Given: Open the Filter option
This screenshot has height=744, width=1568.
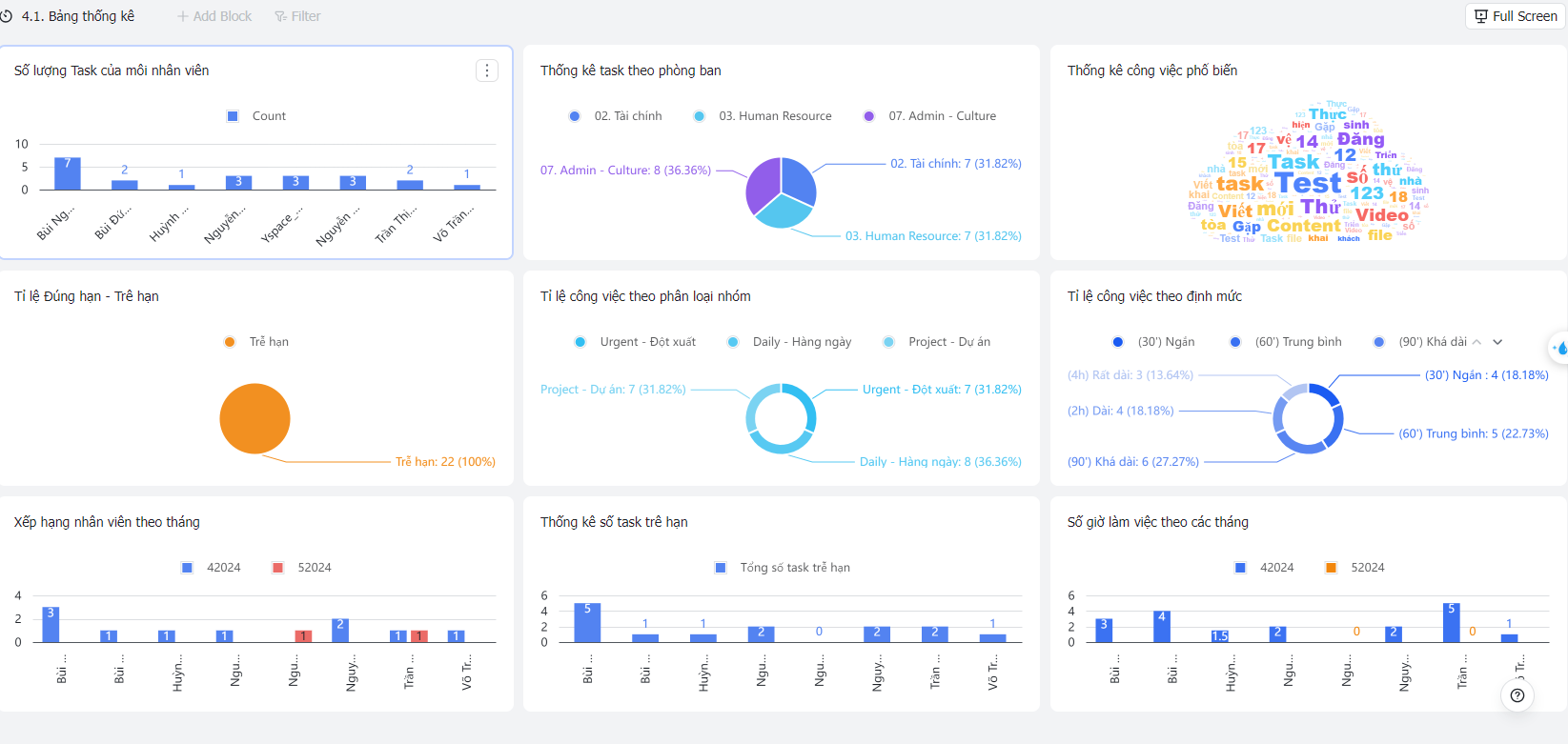Looking at the screenshot, I should [x=297, y=16].
